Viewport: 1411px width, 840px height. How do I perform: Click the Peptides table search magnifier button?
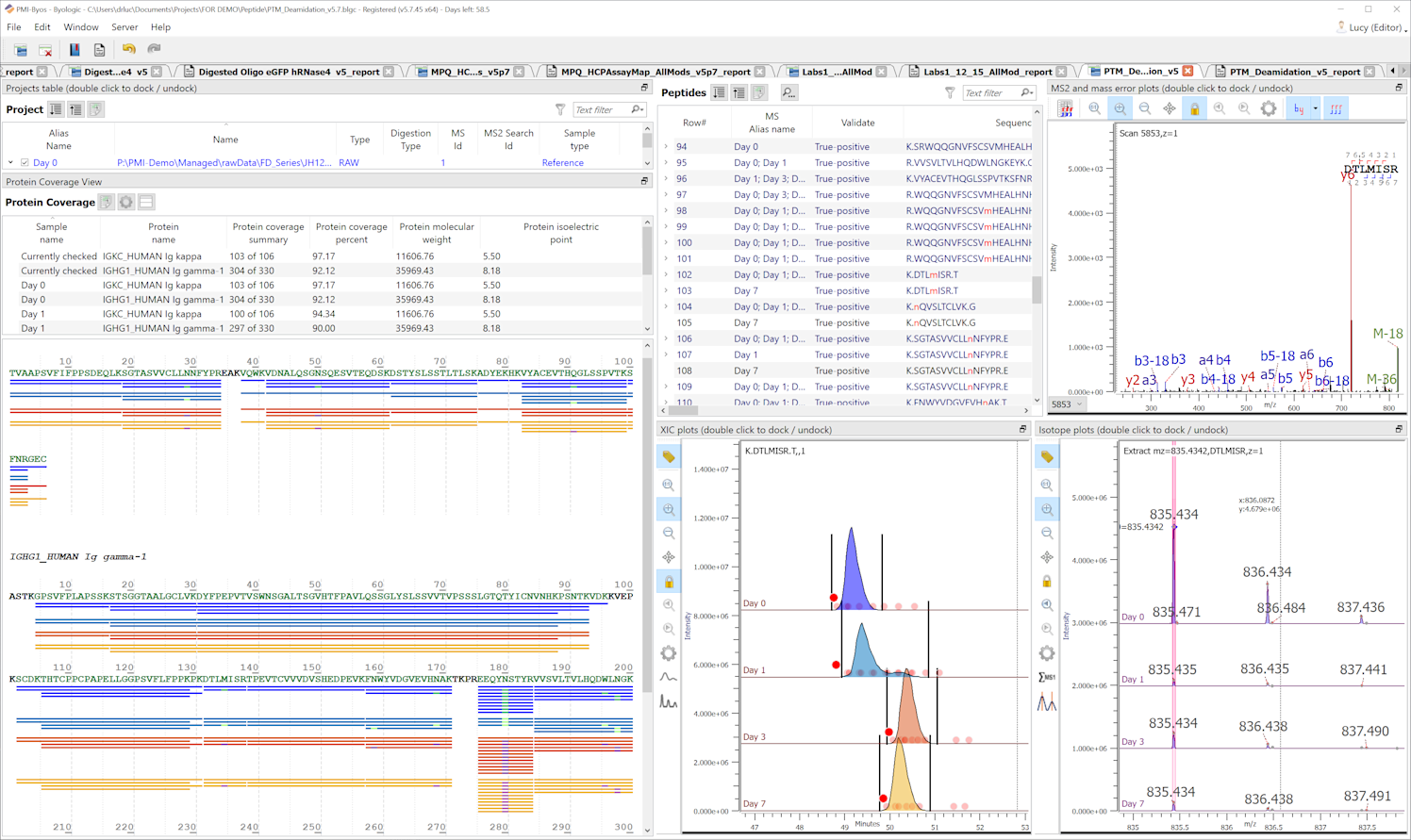[x=788, y=93]
